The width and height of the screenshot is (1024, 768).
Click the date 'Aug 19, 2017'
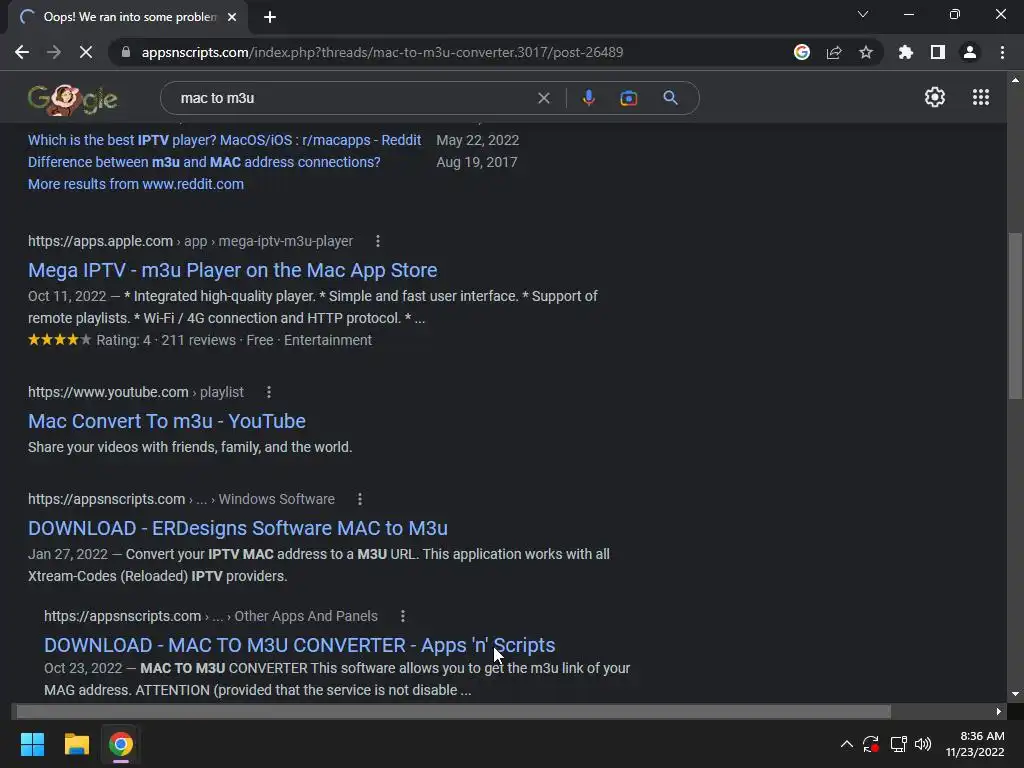pos(477,162)
